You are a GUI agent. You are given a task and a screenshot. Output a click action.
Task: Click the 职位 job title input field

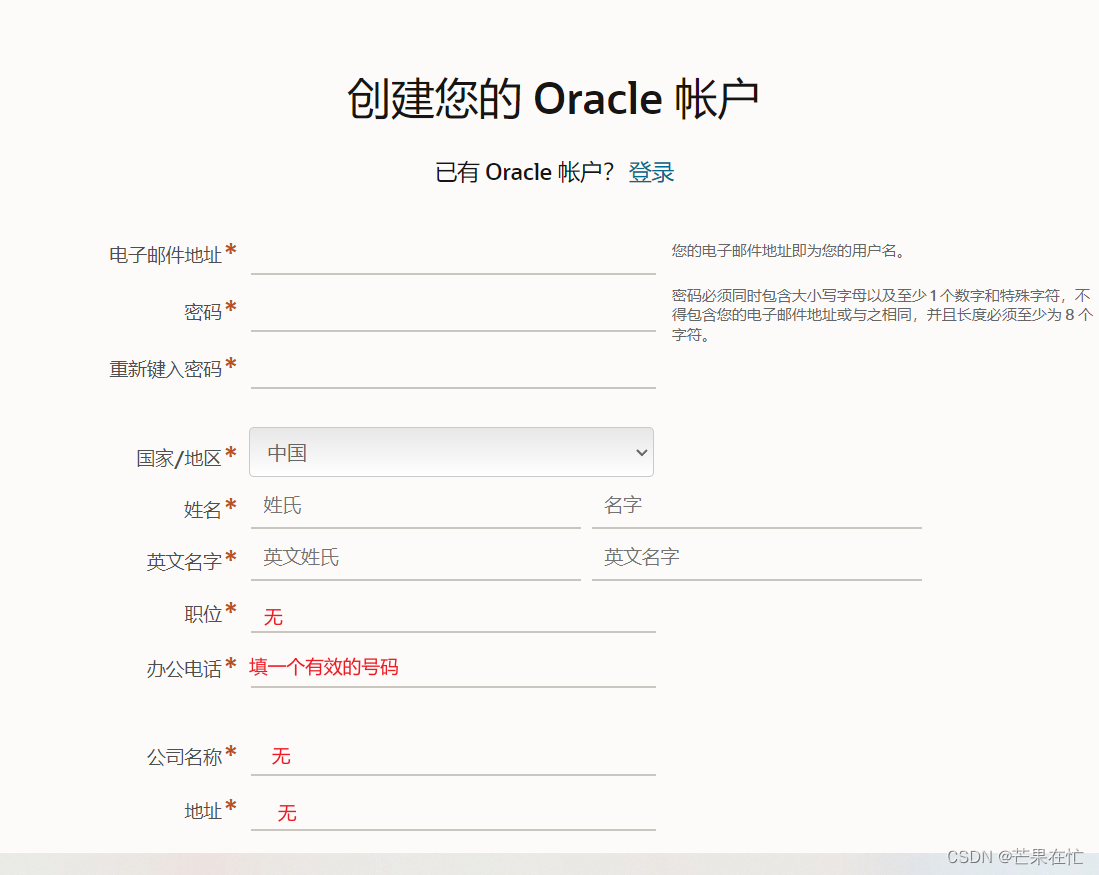coord(453,614)
